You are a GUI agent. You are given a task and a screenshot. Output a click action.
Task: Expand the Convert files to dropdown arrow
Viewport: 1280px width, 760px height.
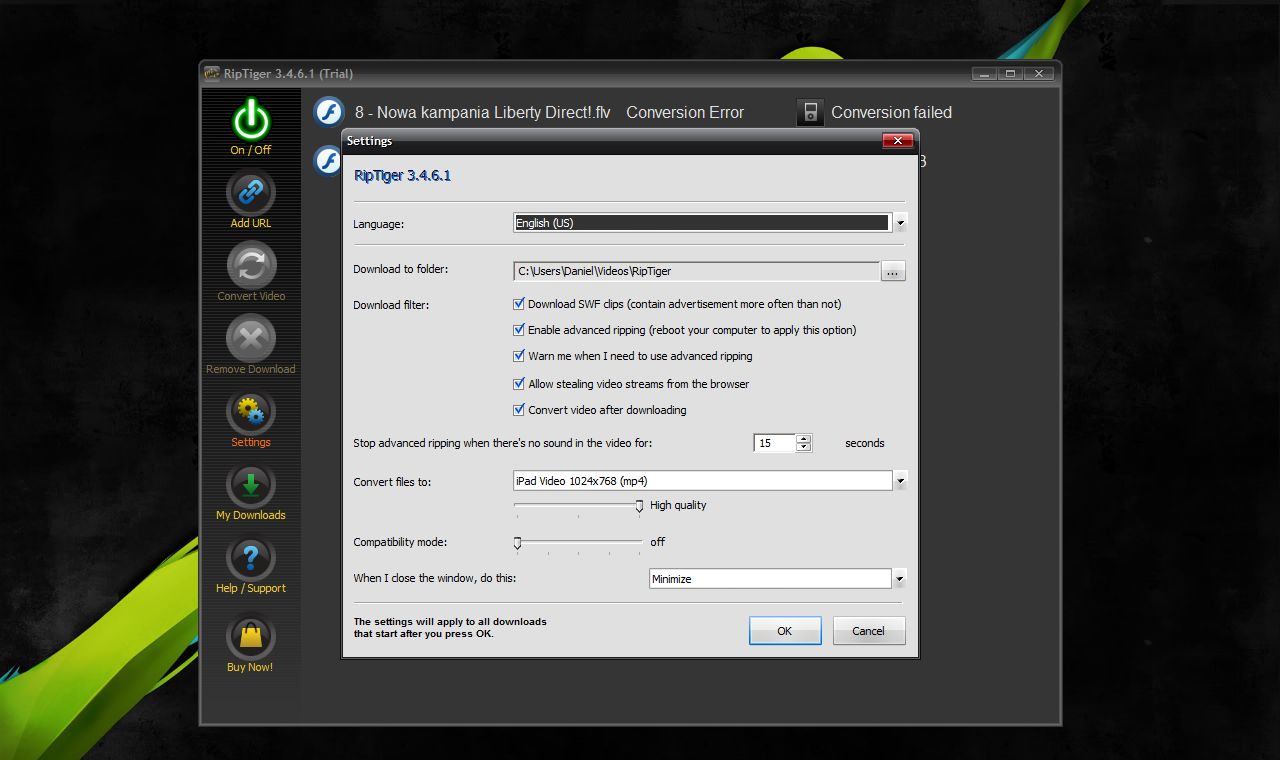coord(900,481)
